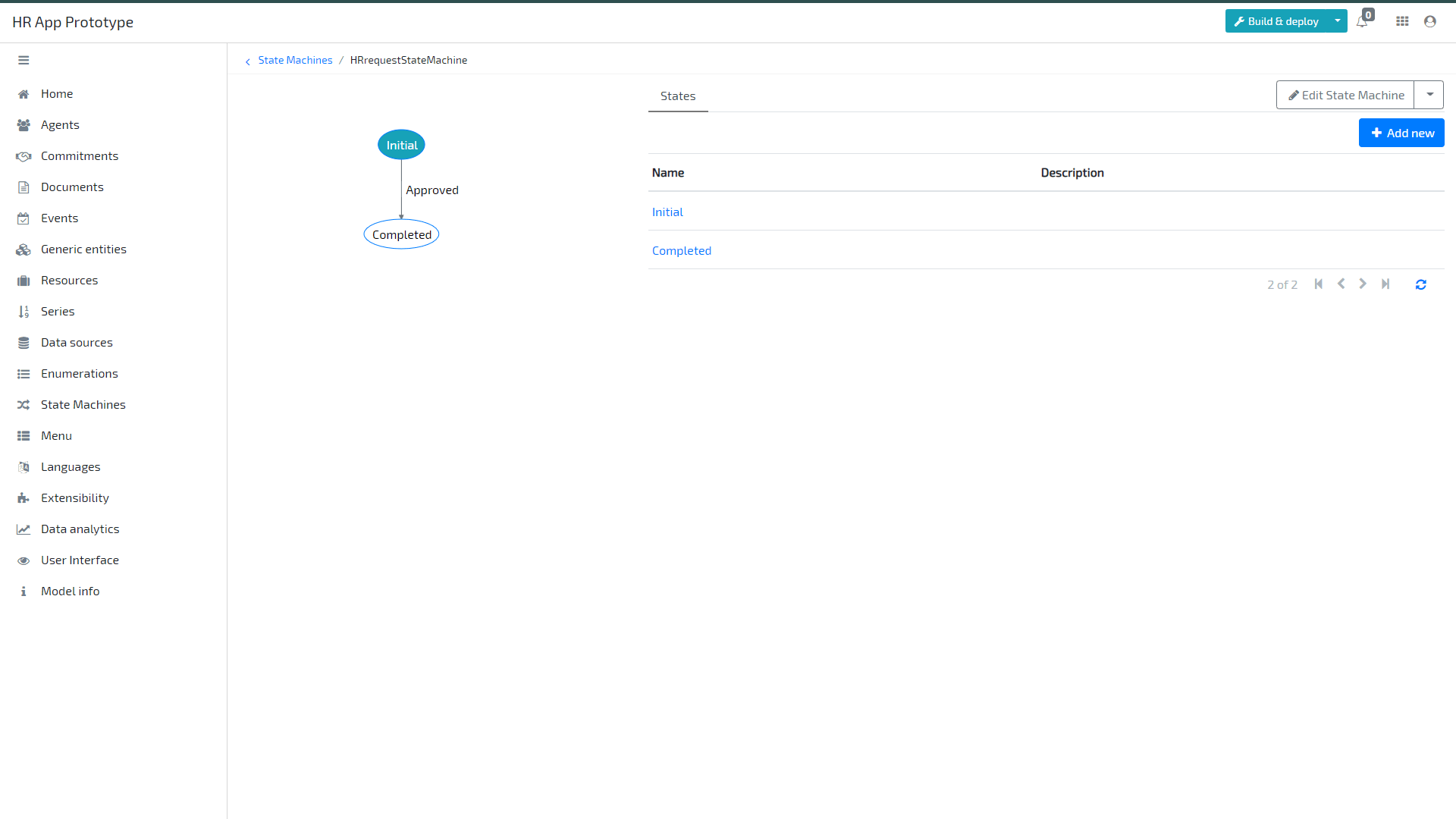Refresh the states list
This screenshot has height=819, width=1456.
[x=1421, y=284]
